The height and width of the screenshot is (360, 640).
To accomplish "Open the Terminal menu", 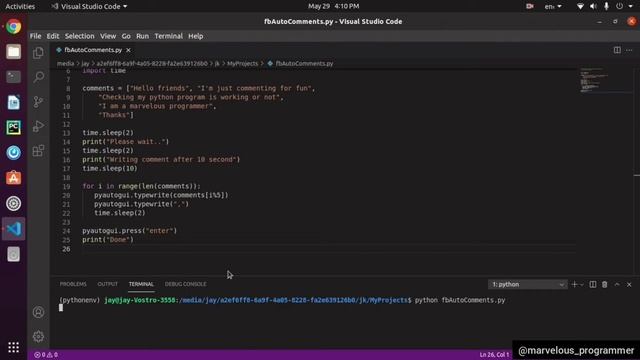I will pyautogui.click(x=169, y=36).
